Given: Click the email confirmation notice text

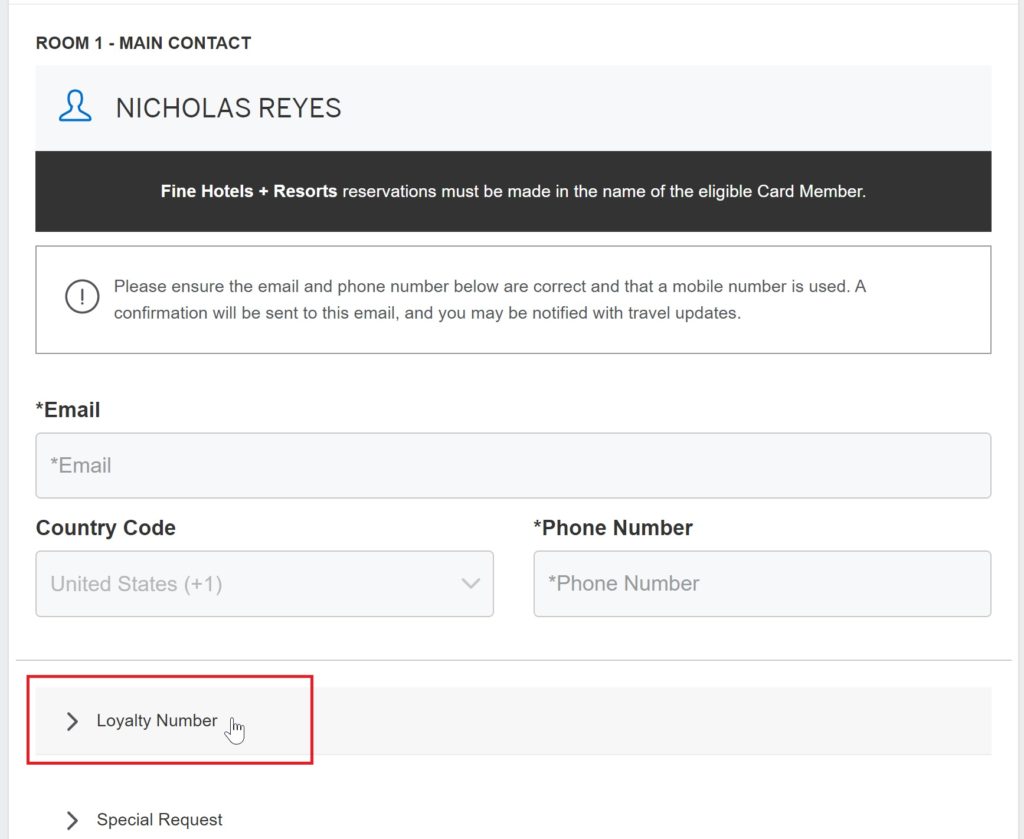Looking at the screenshot, I should point(490,300).
